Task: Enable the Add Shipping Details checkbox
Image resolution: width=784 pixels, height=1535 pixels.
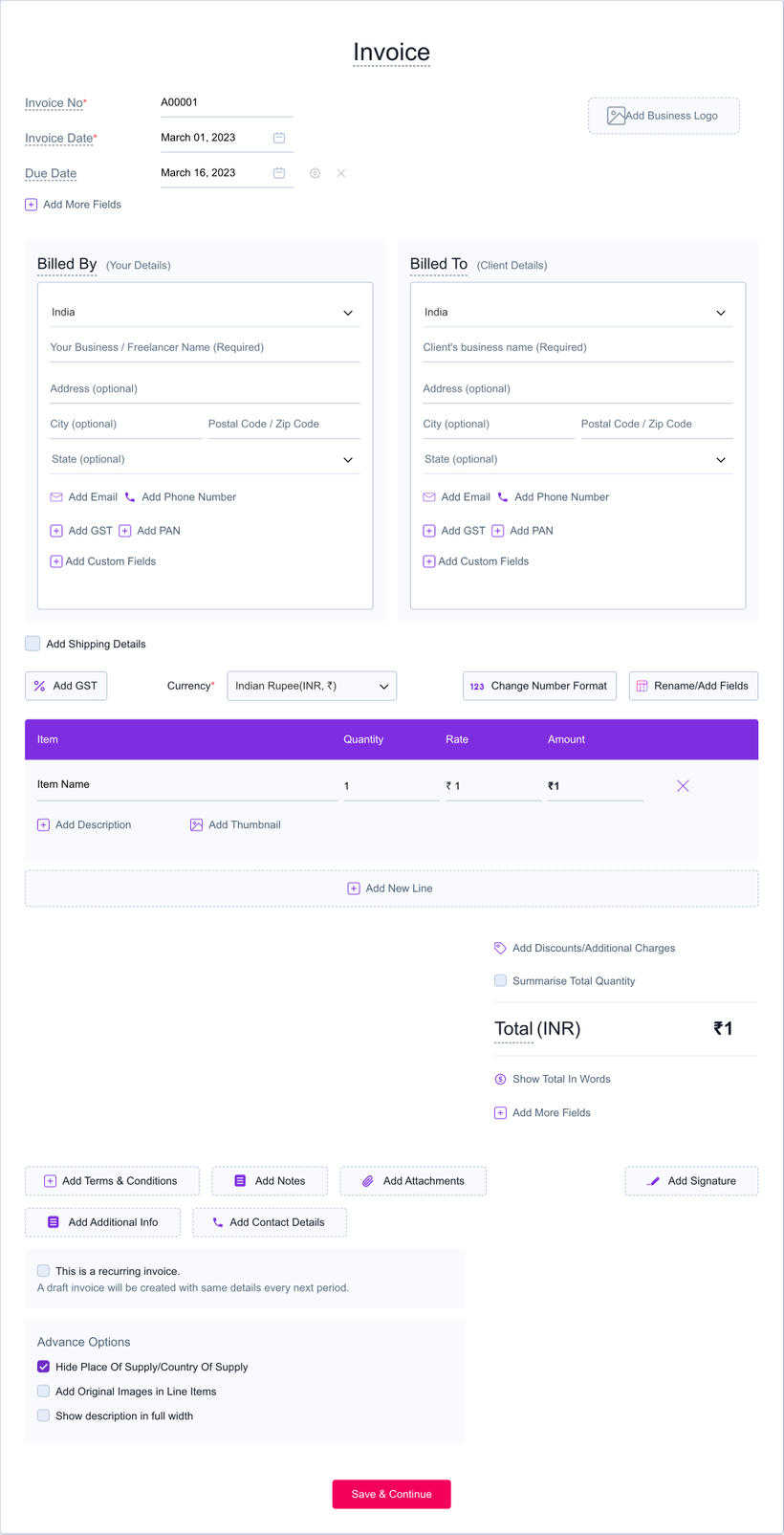Action: 33,644
